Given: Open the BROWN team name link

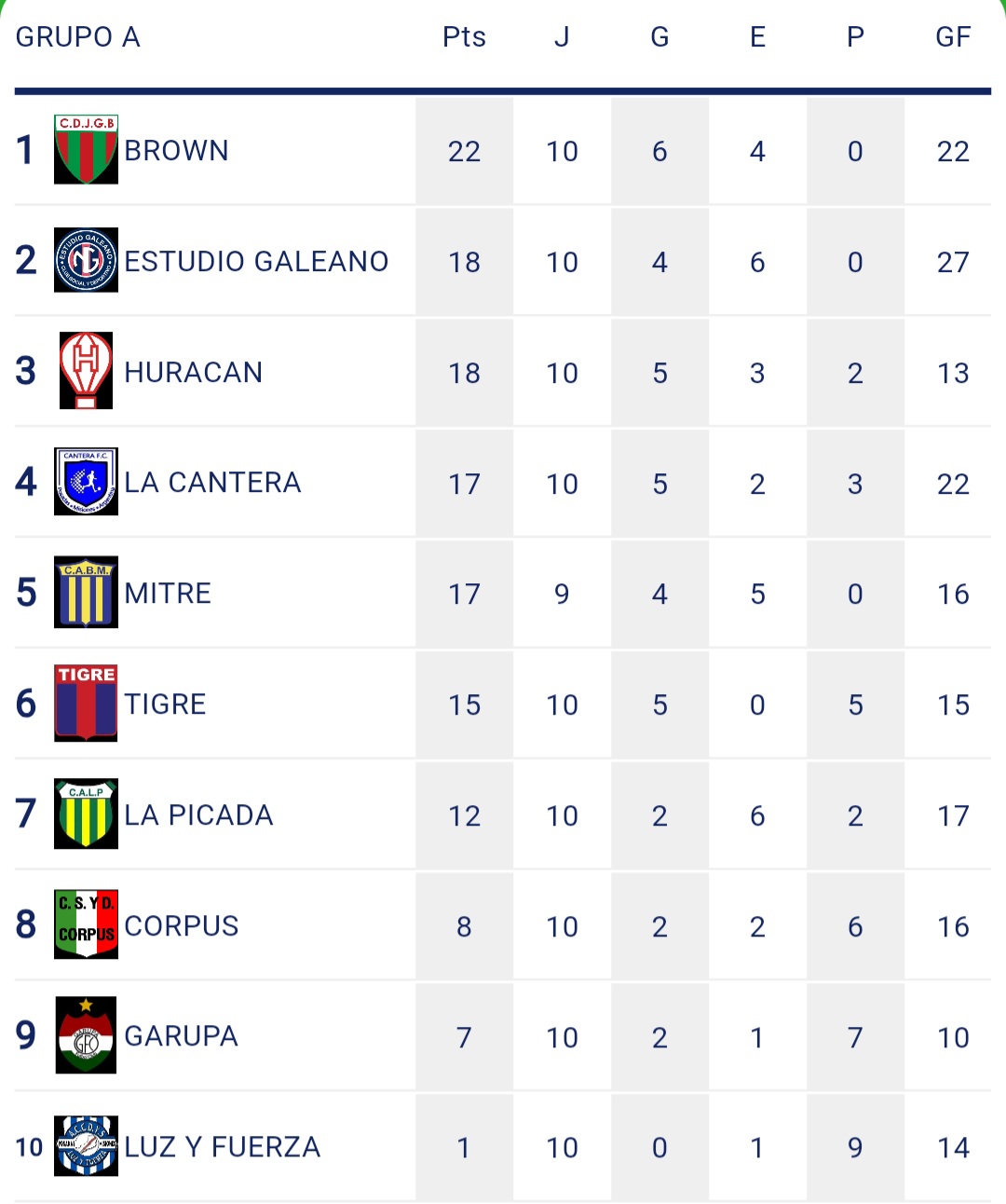Looking at the screenshot, I should pyautogui.click(x=176, y=151).
